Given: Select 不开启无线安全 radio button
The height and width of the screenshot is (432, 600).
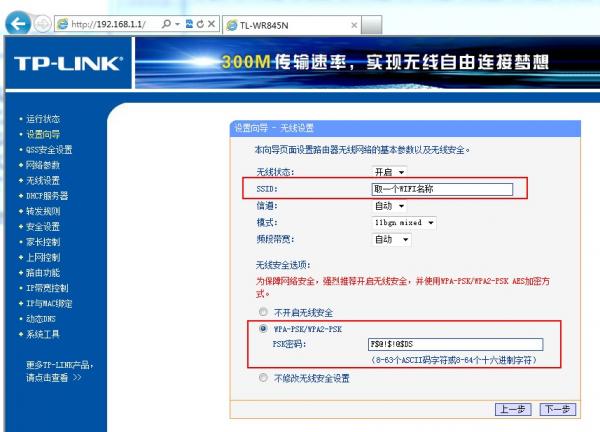Looking at the screenshot, I should [x=263, y=312].
